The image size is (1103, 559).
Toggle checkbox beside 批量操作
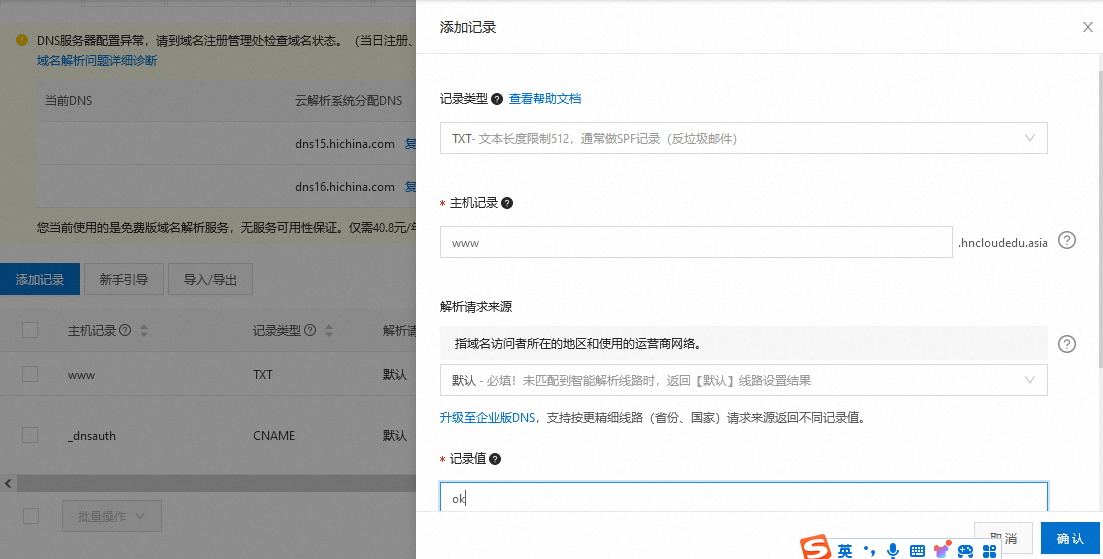[x=30, y=516]
